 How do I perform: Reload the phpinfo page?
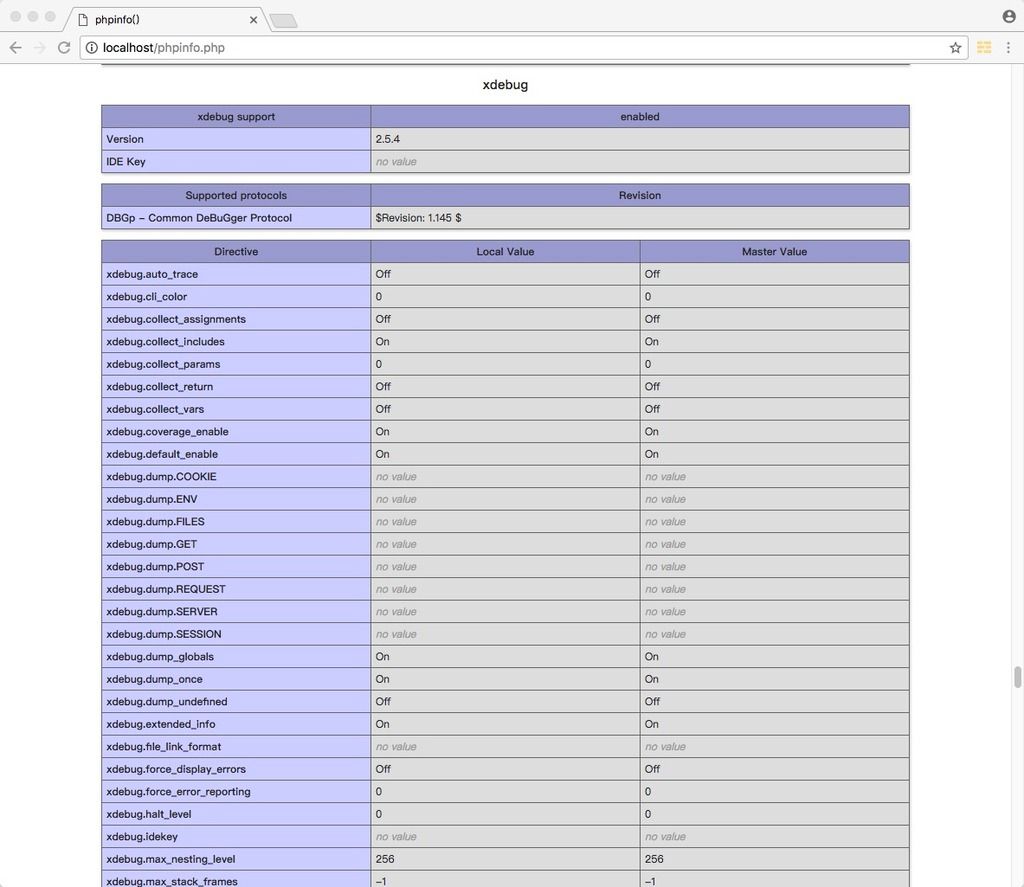coord(64,48)
